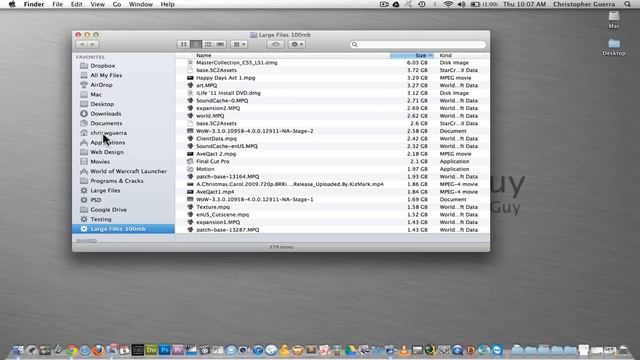Click in the Finder search field

coord(418,44)
